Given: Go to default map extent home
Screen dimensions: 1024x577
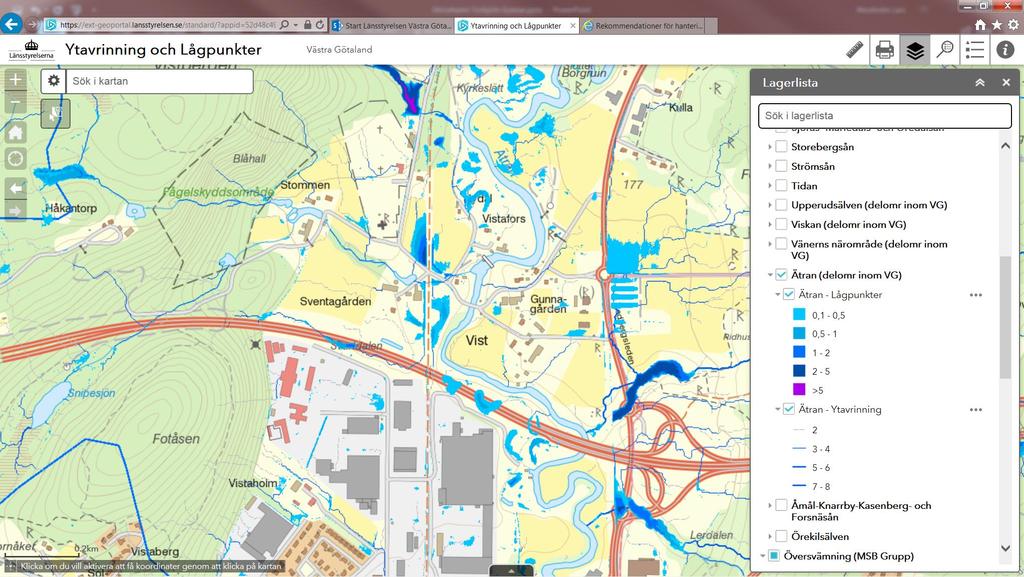Looking at the screenshot, I should 16,133.
